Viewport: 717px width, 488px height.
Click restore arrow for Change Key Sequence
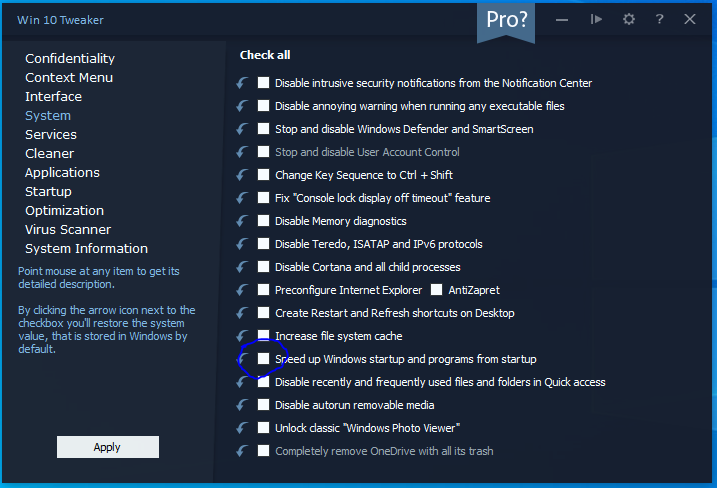coord(242,175)
